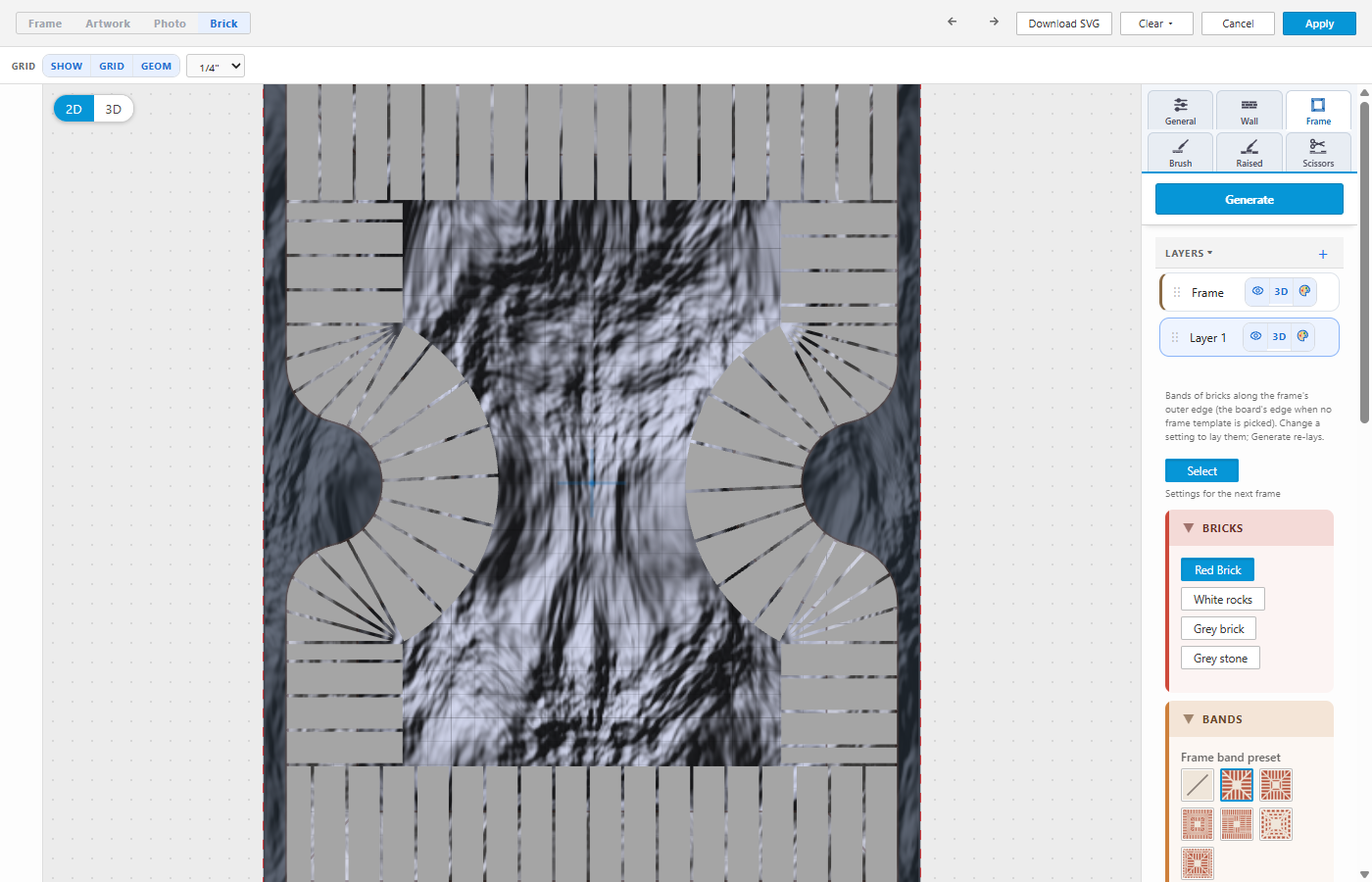Hide Layer 1 with eye icon

tap(1255, 336)
